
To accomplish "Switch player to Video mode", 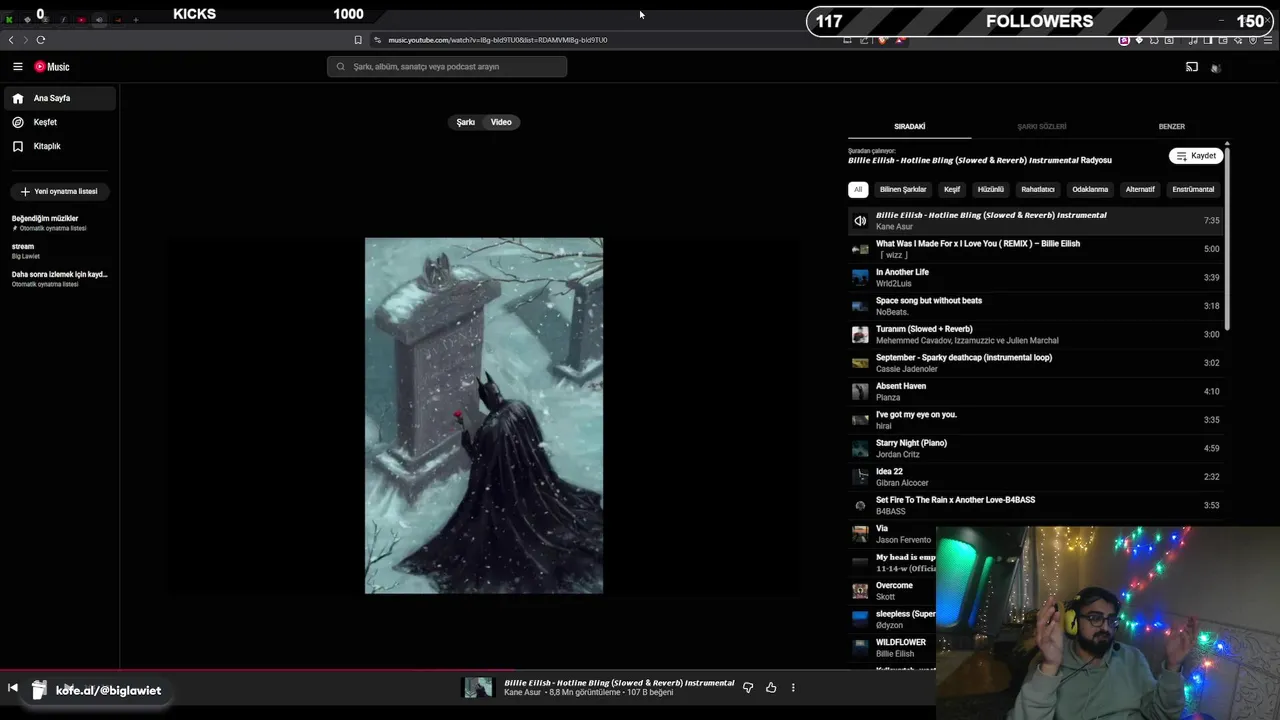I will coord(501,122).
